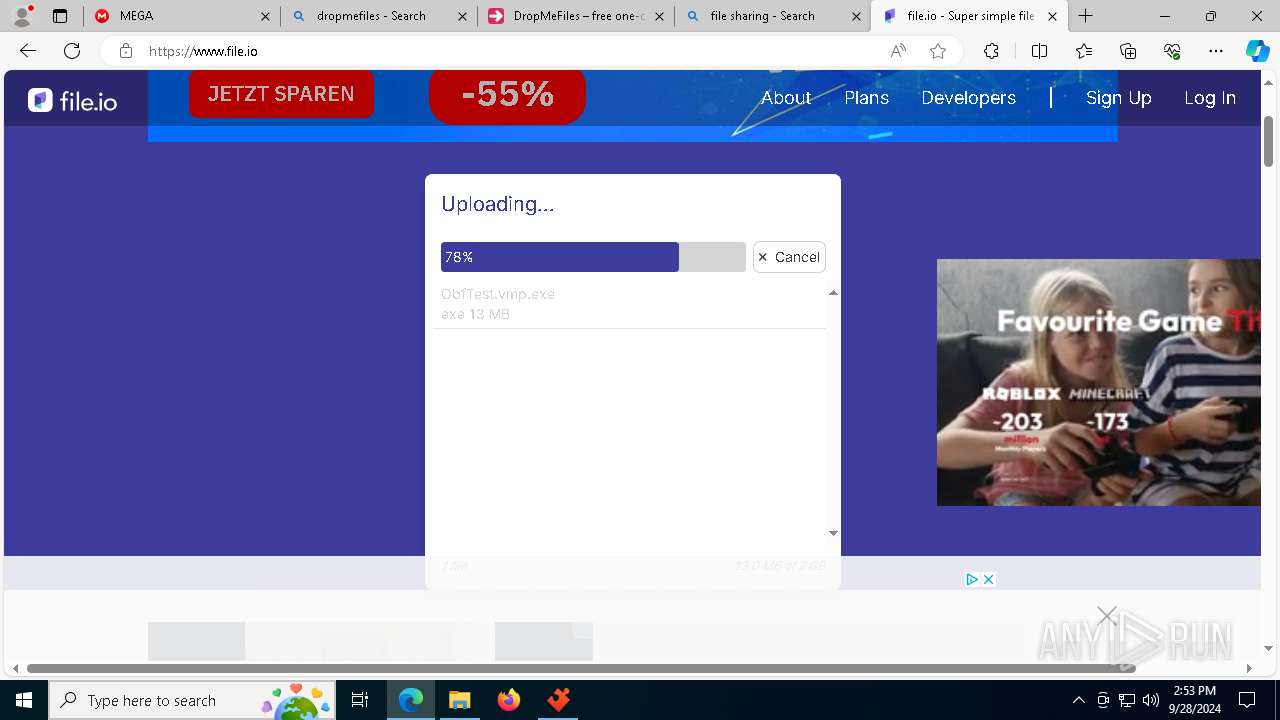The width and height of the screenshot is (1280, 720).
Task: Click the JETZT SPAREN ad button
Action: point(281,94)
